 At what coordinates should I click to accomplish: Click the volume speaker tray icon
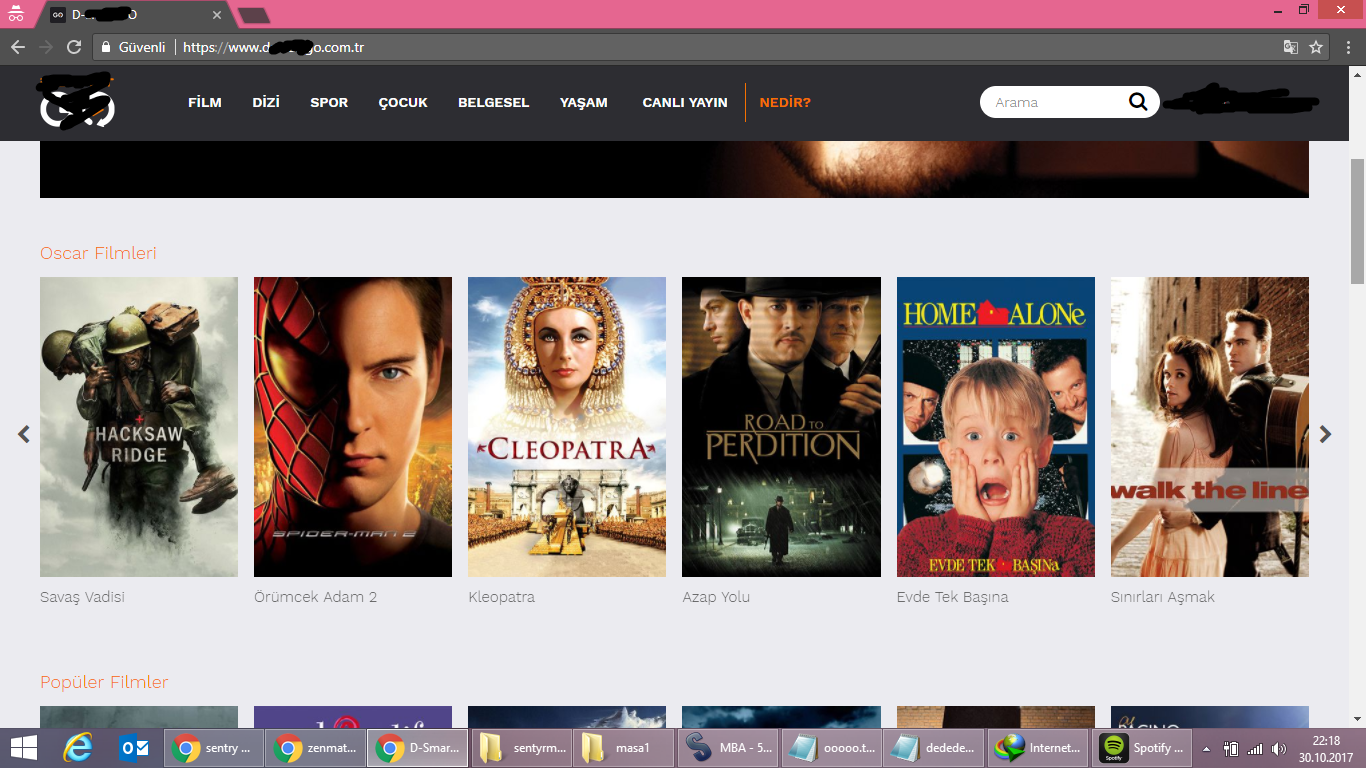pyautogui.click(x=1278, y=748)
